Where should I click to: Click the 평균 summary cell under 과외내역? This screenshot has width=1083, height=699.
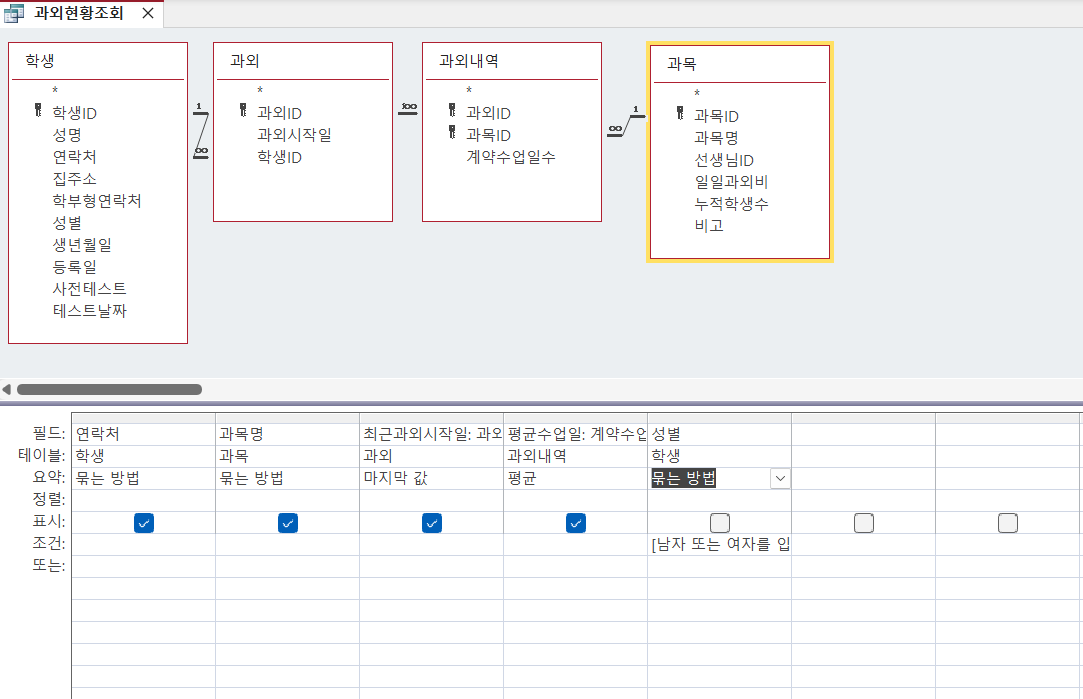point(574,479)
